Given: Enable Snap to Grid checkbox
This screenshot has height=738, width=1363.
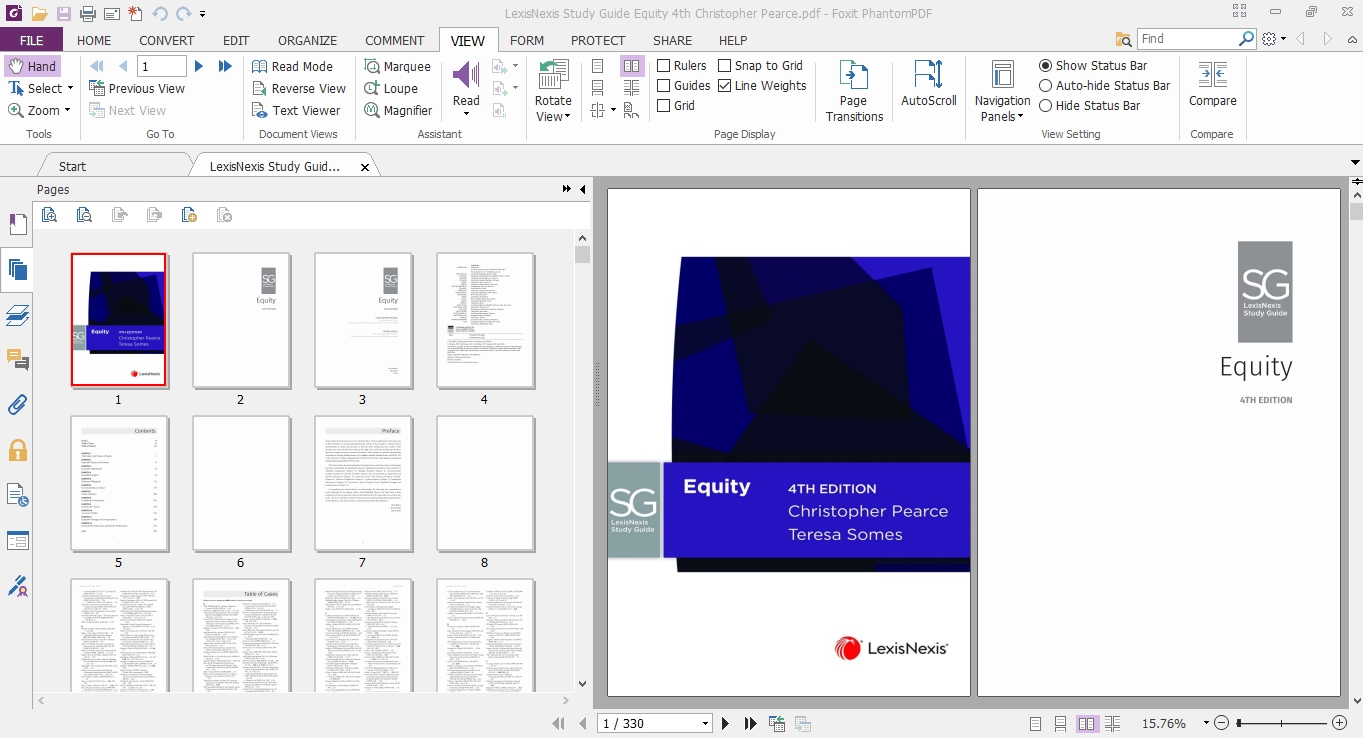Looking at the screenshot, I should [x=725, y=66].
